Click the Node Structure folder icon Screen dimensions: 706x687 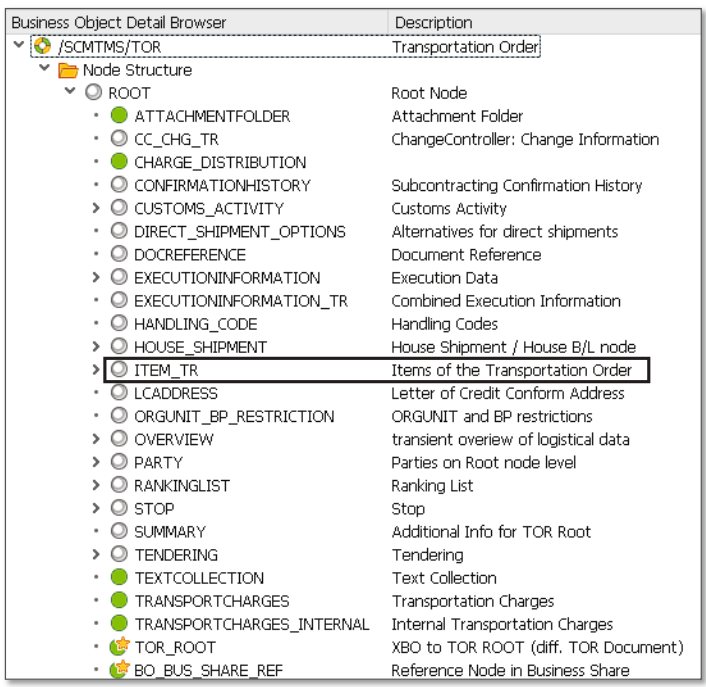click(x=69, y=70)
